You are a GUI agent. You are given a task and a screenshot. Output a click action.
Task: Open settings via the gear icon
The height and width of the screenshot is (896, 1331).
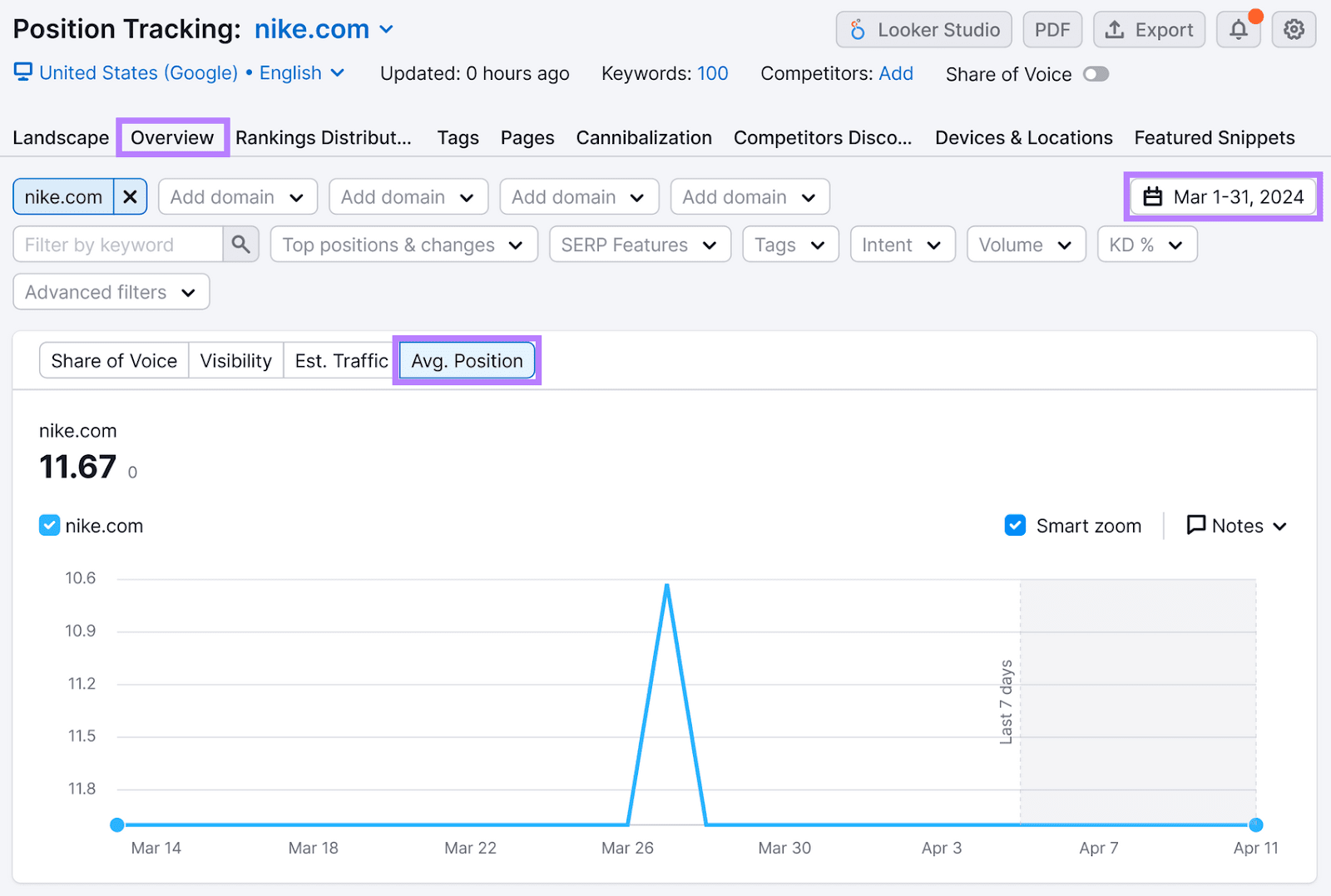point(1294,30)
